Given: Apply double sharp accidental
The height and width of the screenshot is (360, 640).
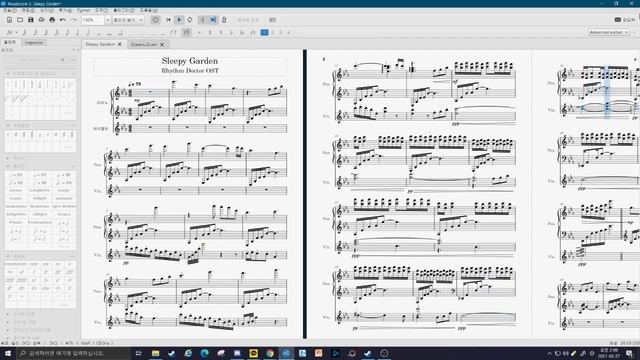Looking at the screenshot, I should 200,32.
